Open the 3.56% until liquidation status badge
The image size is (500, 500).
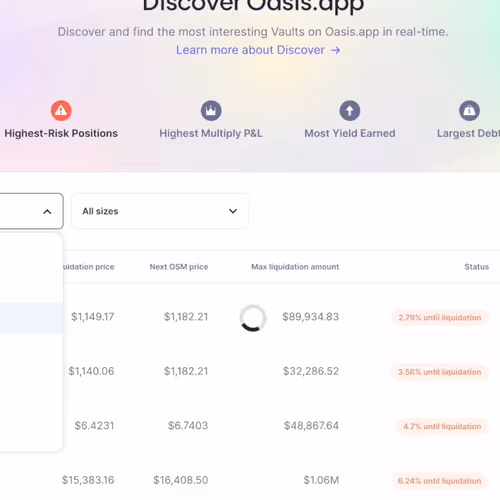pos(439,372)
